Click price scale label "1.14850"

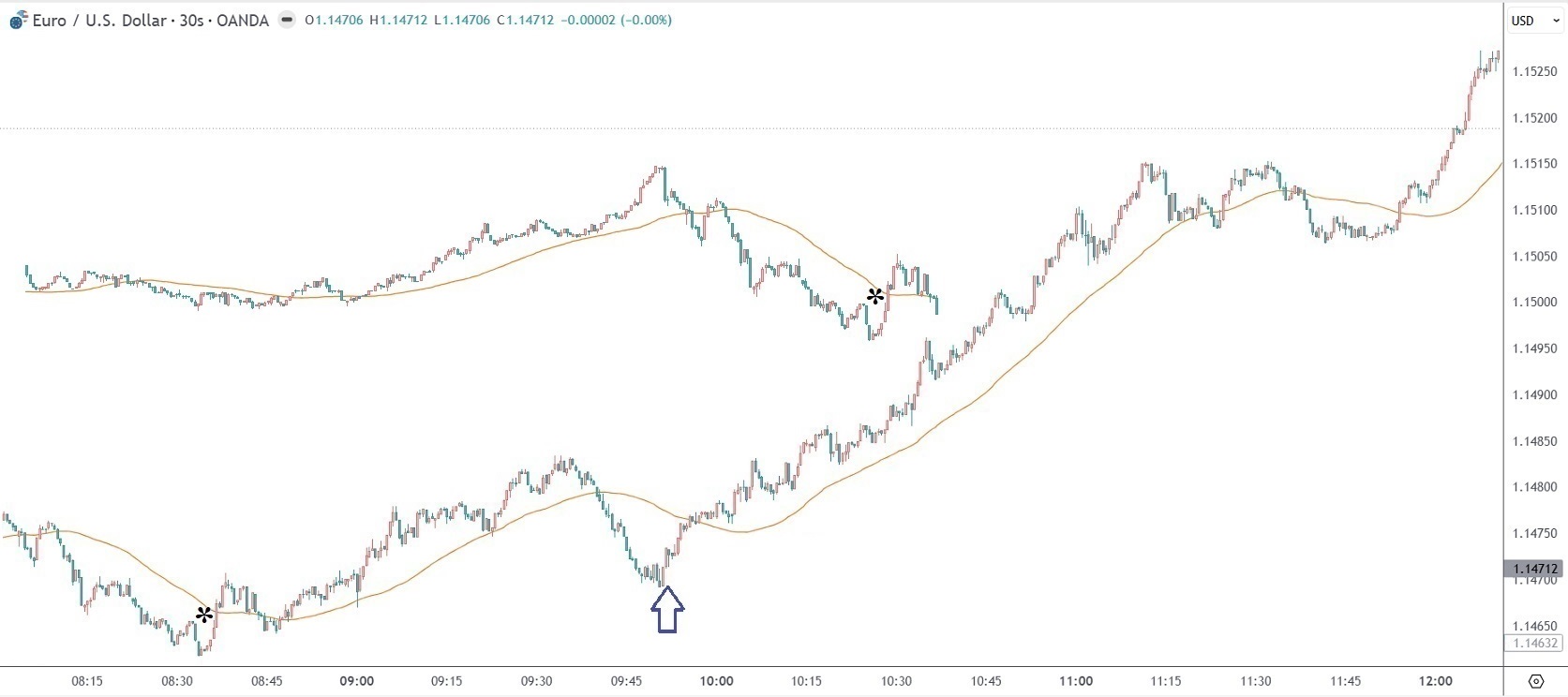click(1534, 441)
